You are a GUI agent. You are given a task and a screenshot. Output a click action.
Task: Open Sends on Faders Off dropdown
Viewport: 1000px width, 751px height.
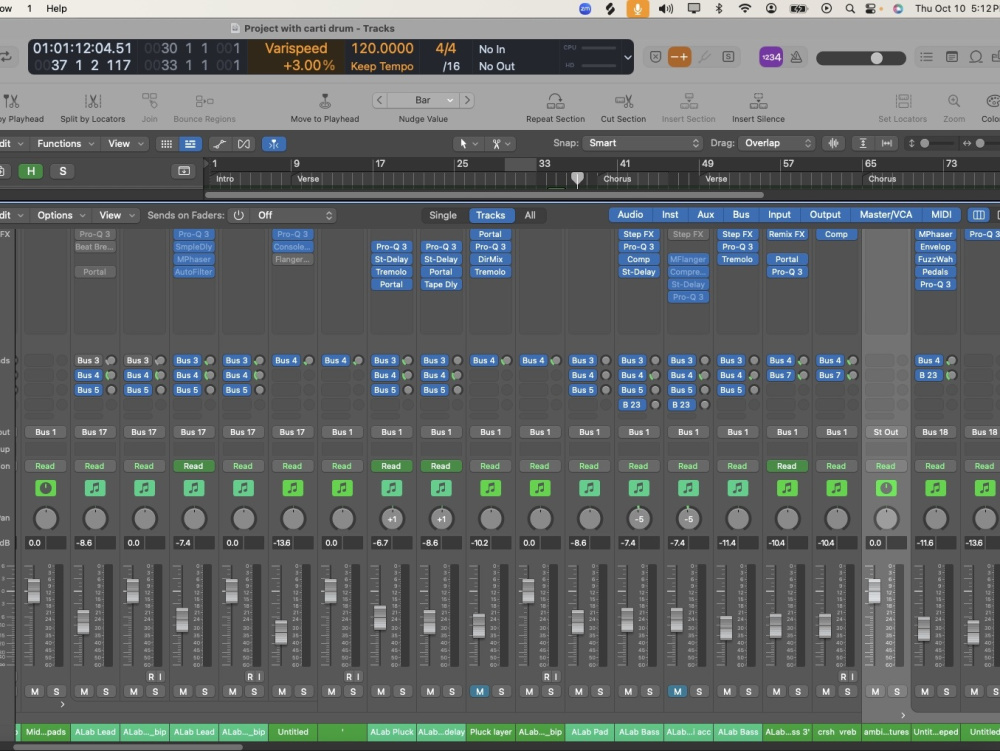pyautogui.click(x=293, y=215)
